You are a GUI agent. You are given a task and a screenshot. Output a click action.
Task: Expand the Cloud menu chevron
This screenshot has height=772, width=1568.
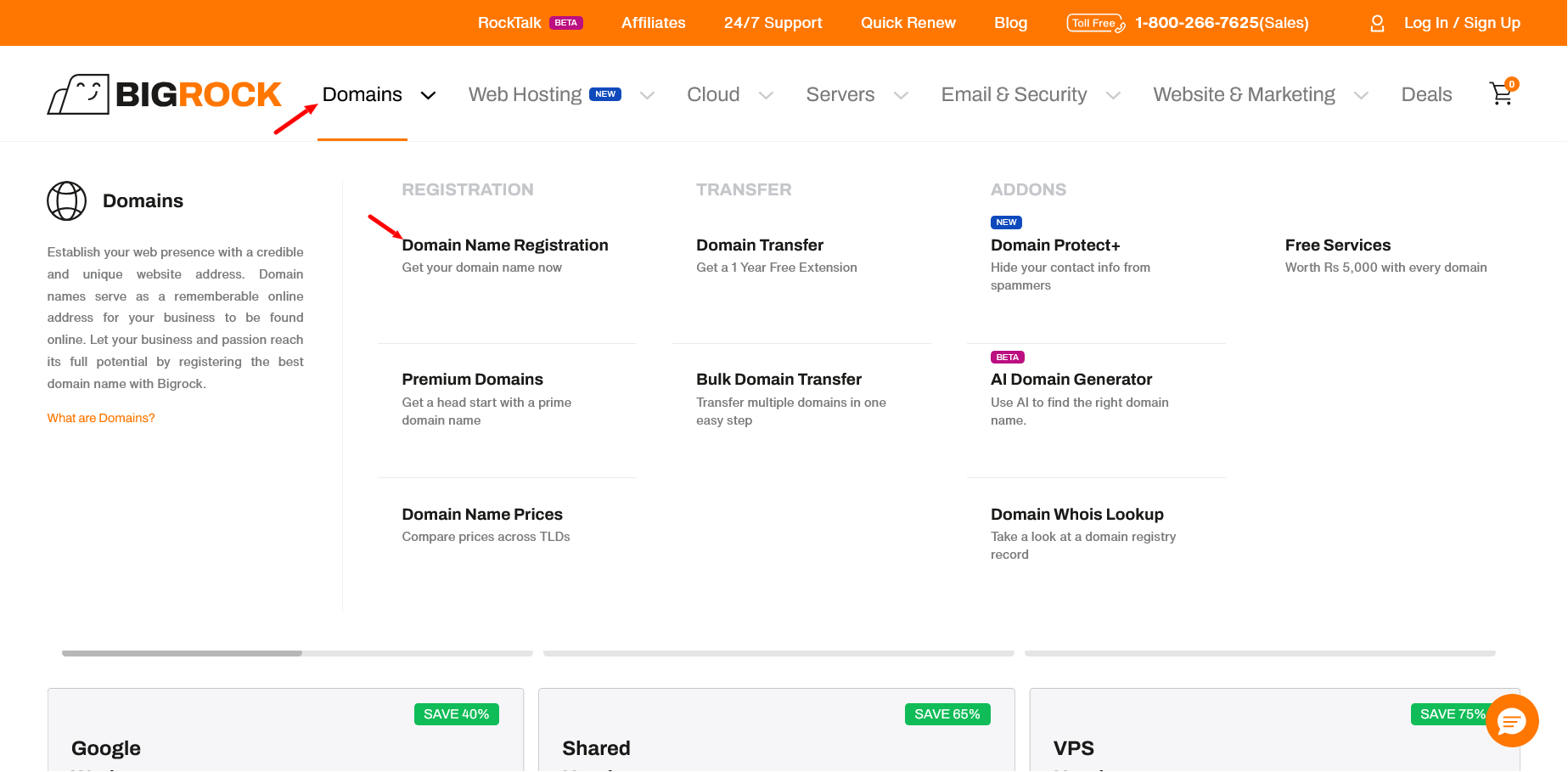click(x=766, y=95)
